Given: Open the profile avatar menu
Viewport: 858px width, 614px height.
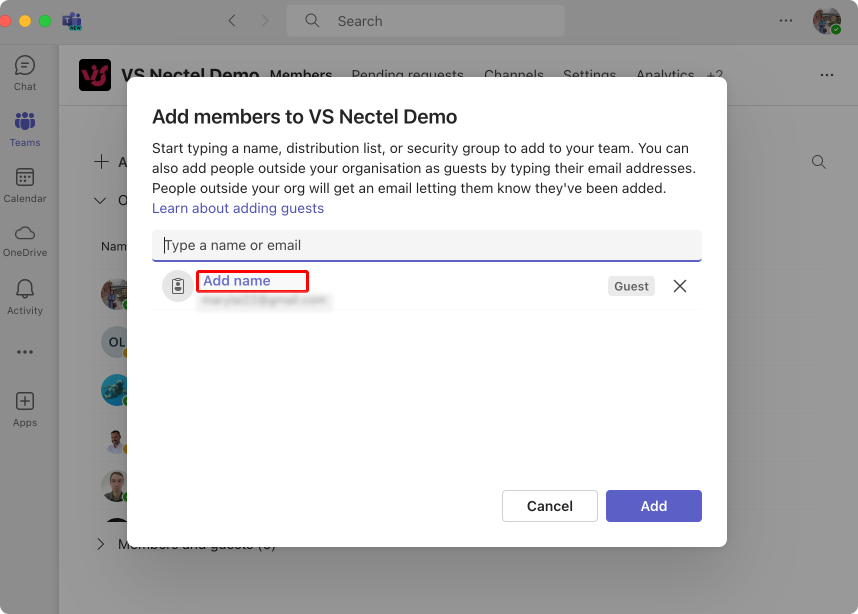Looking at the screenshot, I should [826, 21].
